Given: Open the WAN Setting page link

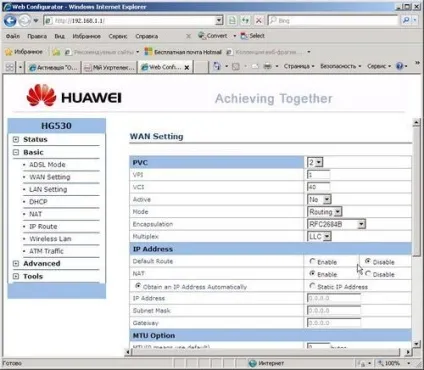Looking at the screenshot, I should (50, 177).
